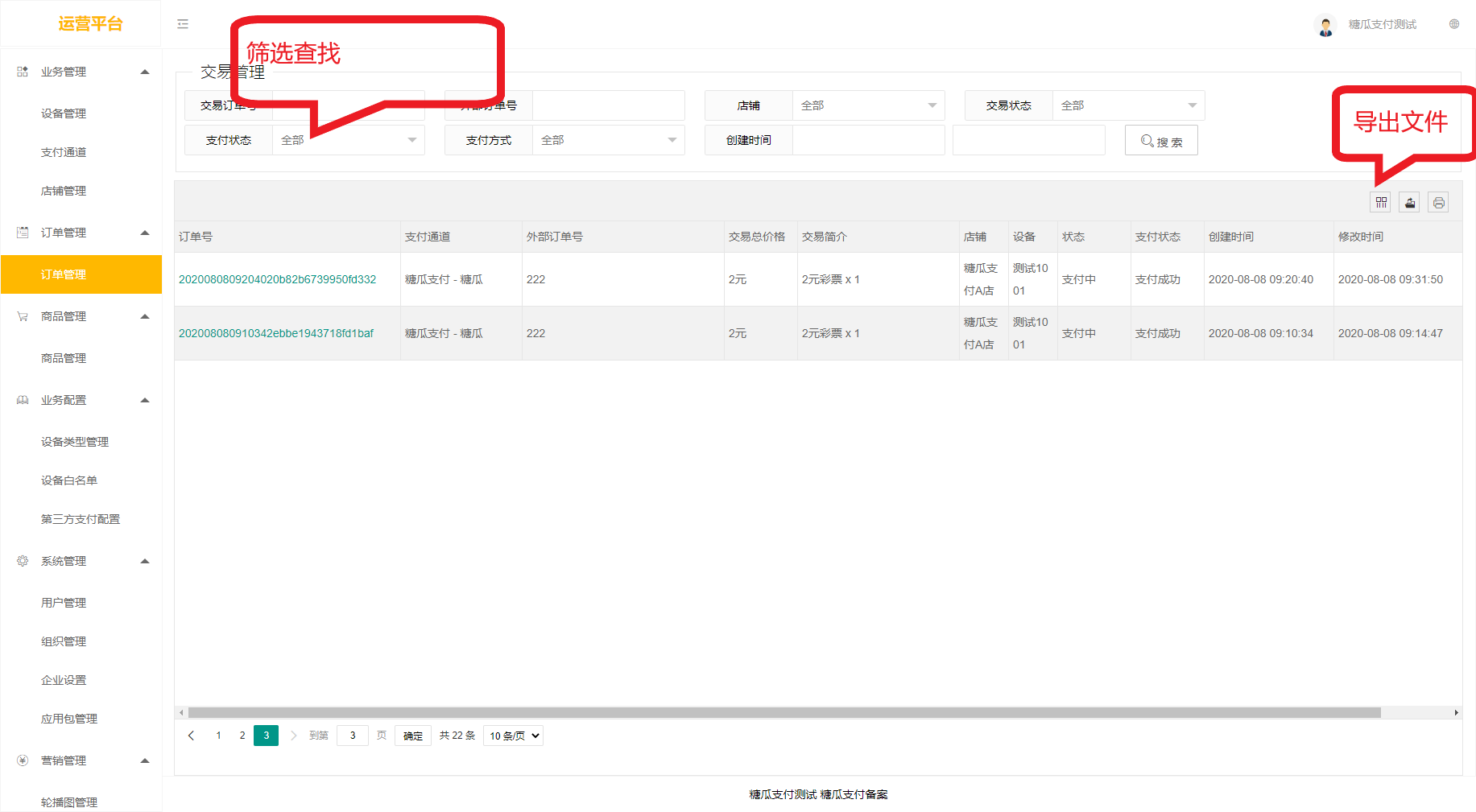Image resolution: width=1476 pixels, height=812 pixels.
Task: Open 设备管理 in sidebar
Action: pyautogui.click(x=64, y=113)
